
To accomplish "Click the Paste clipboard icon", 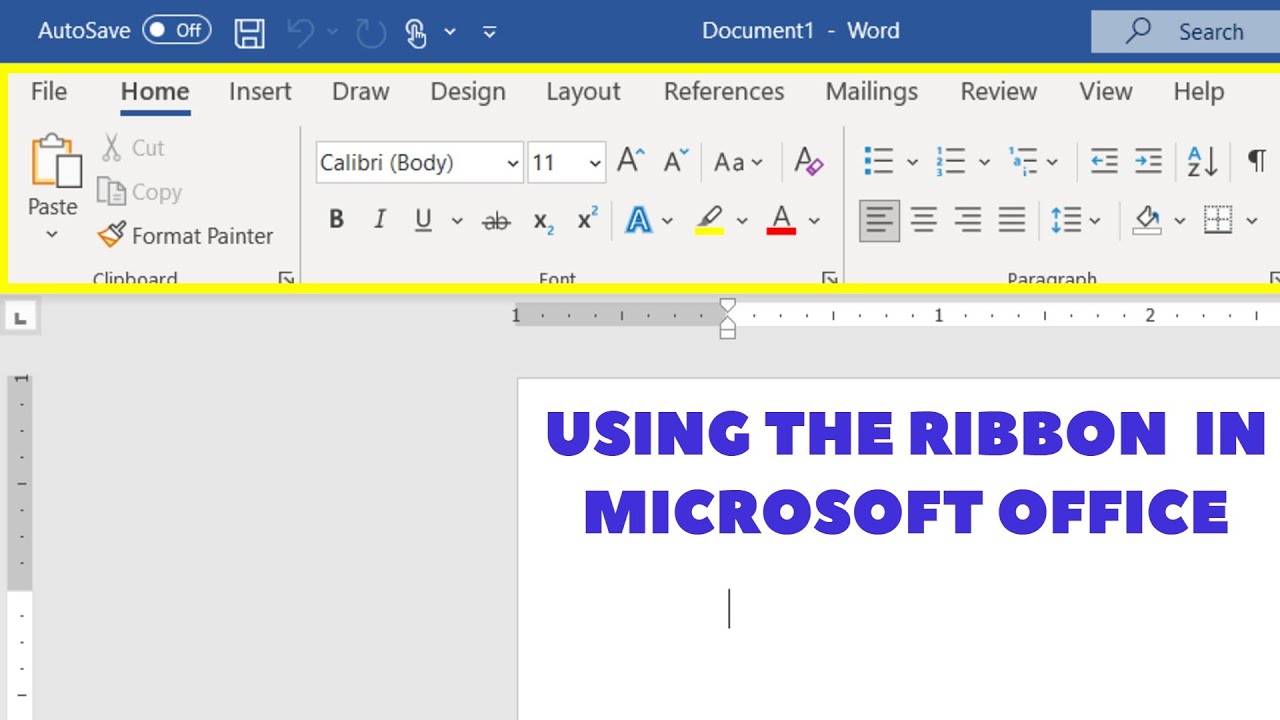I will tap(55, 160).
